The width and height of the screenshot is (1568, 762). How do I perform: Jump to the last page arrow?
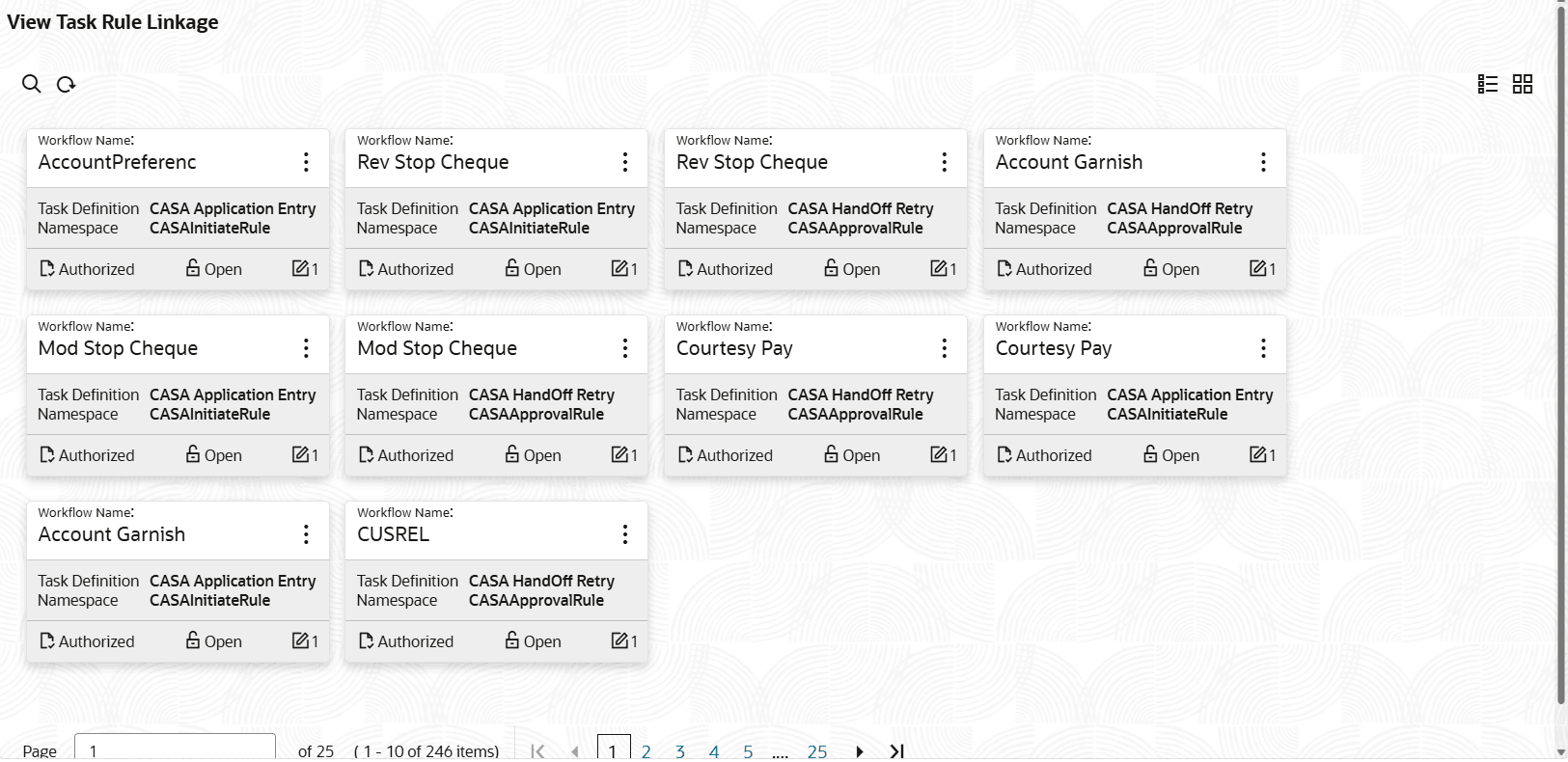click(x=896, y=750)
